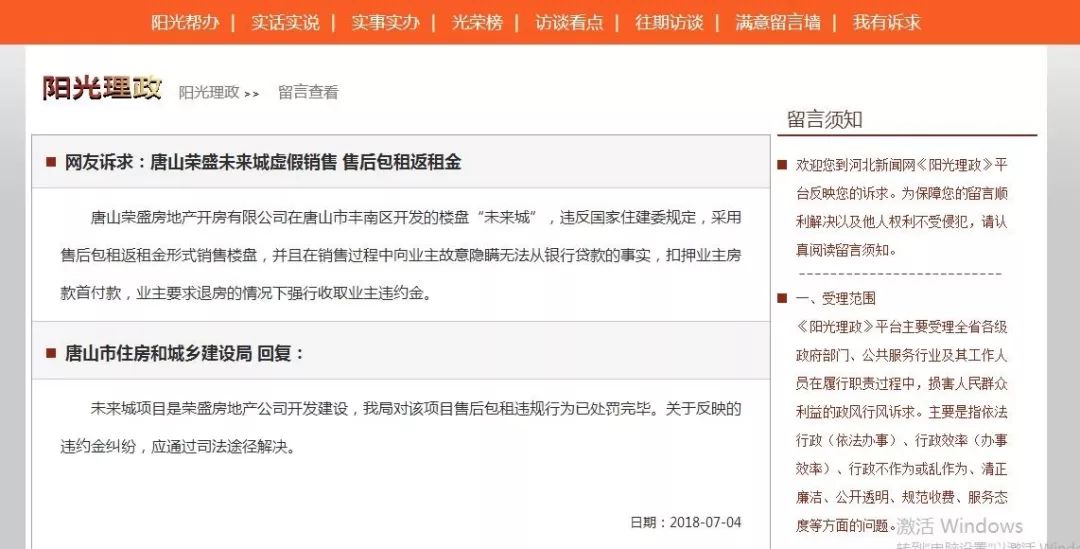1080x549 pixels.
Task: Click the red bullet beside 欢迎您到河北新闻网
Action: 782,165
